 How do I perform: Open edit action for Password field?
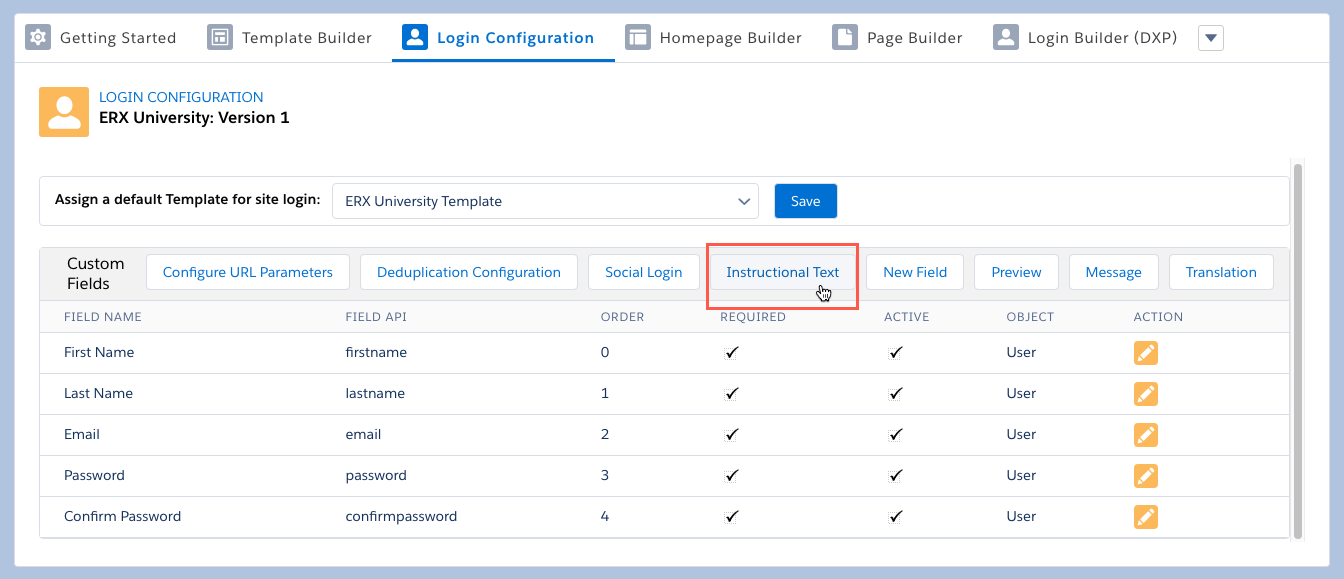coord(1145,476)
